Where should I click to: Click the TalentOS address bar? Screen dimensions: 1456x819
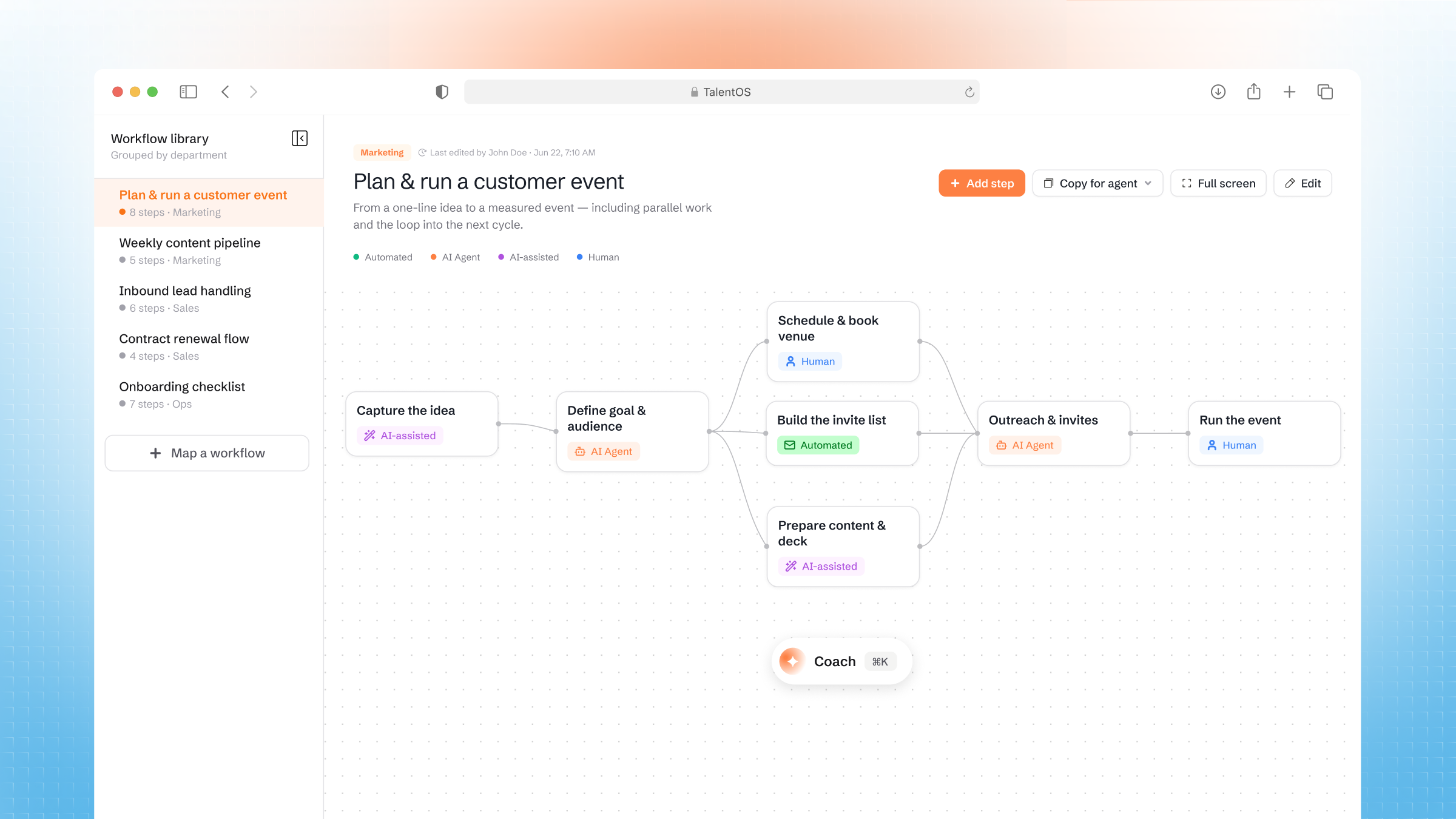(721, 92)
